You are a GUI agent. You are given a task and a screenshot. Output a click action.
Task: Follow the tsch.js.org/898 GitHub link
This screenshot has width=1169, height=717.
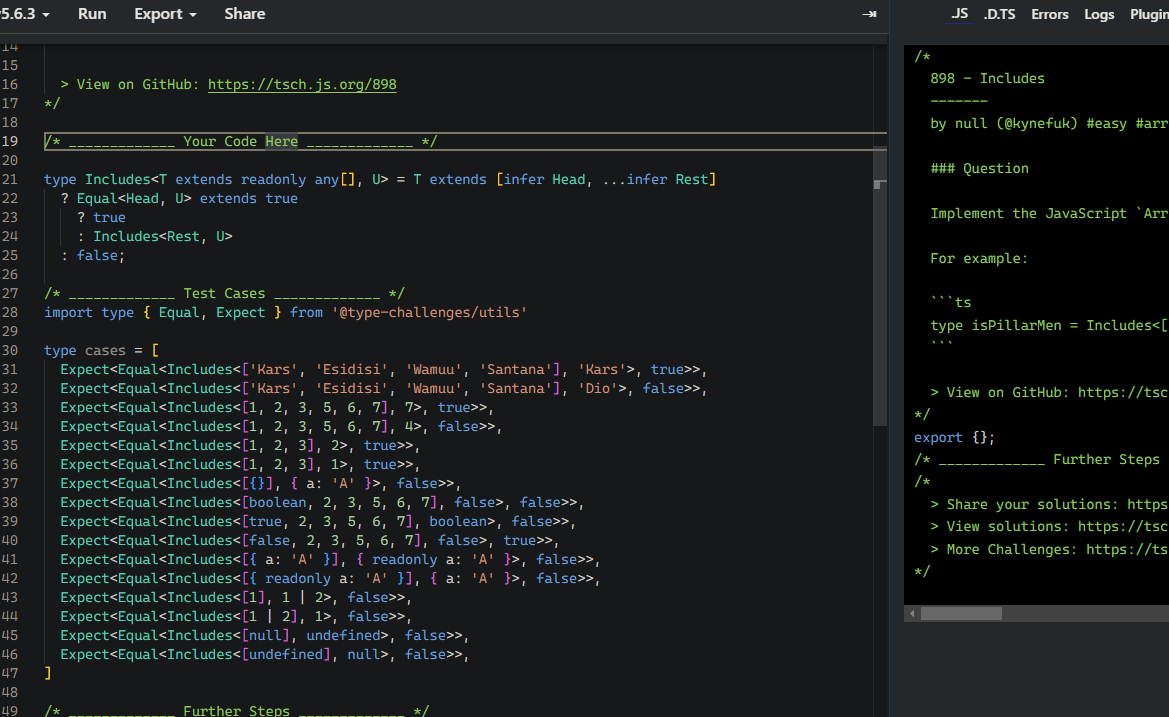[302, 85]
